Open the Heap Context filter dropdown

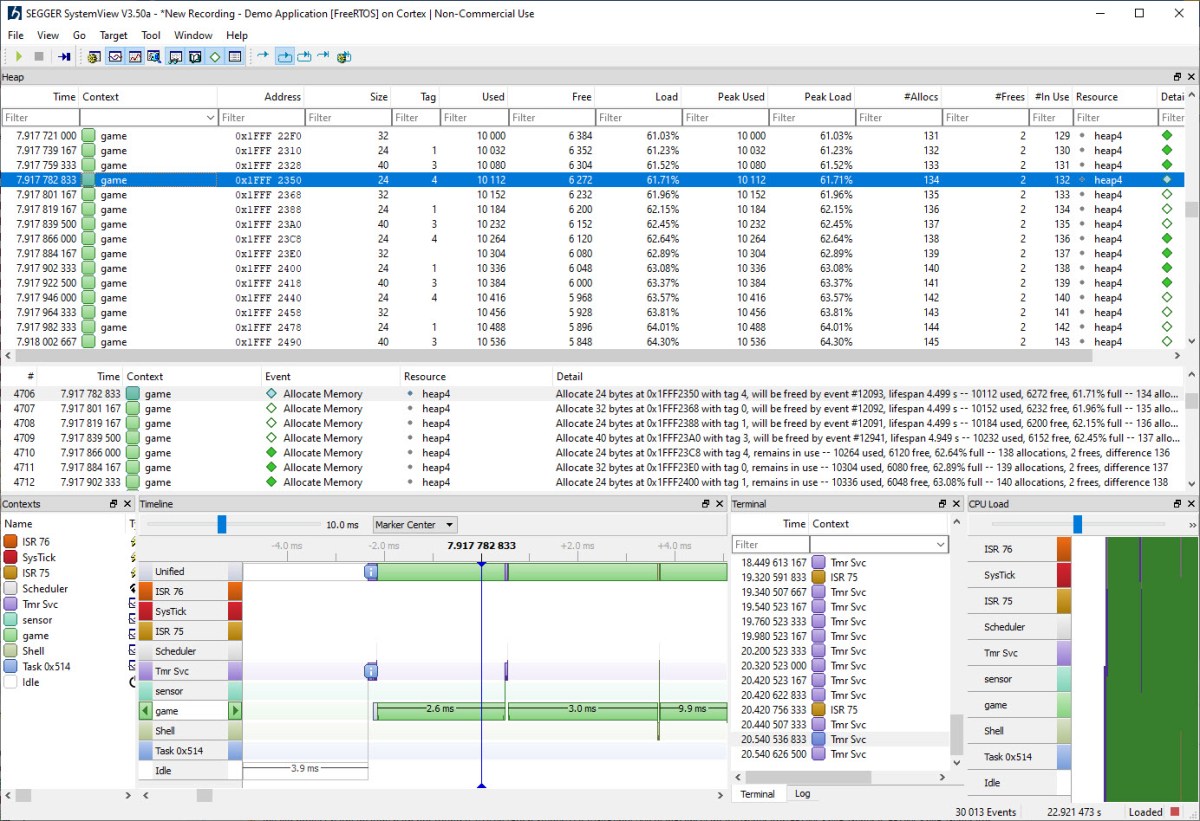pyautogui.click(x=208, y=118)
